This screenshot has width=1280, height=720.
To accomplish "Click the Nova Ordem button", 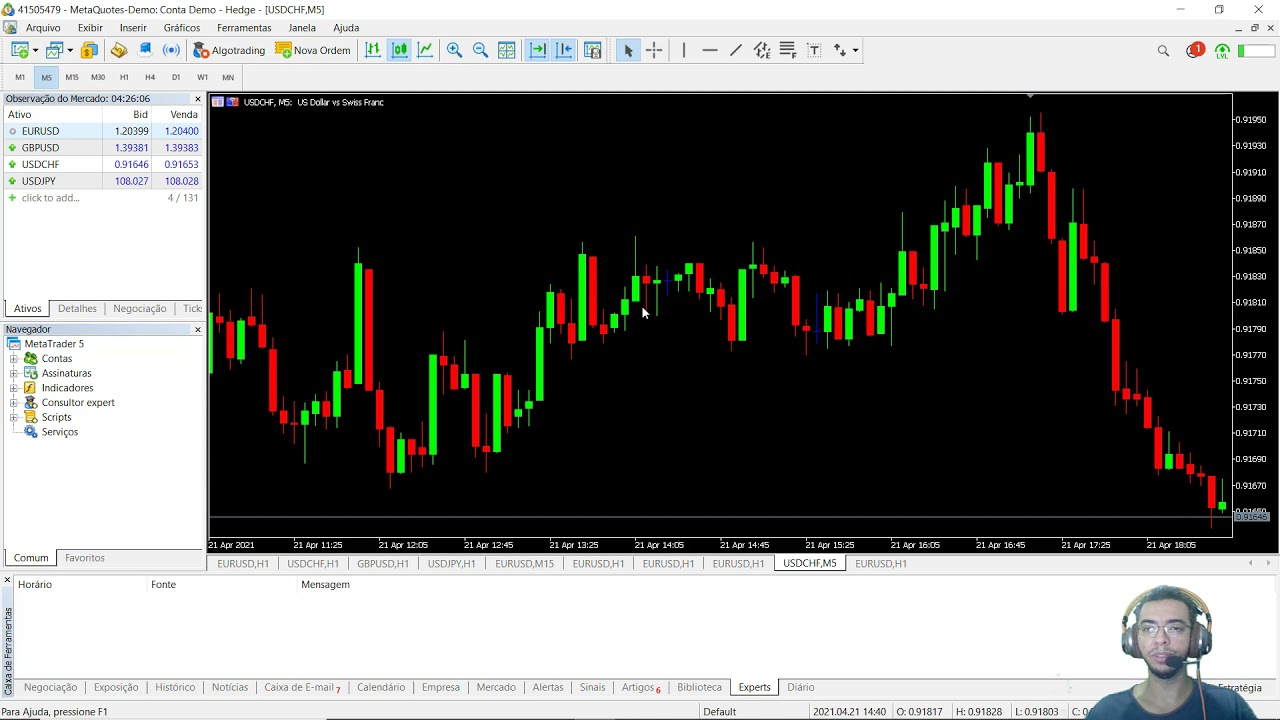I will coord(313,50).
